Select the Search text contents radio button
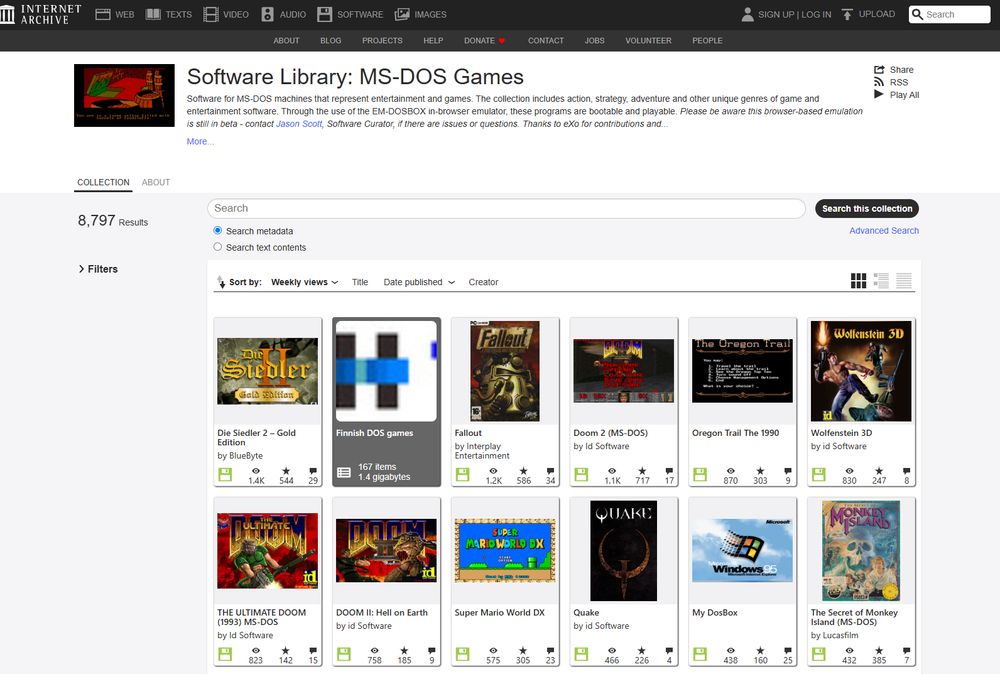Image resolution: width=1000 pixels, height=674 pixels. pyautogui.click(x=217, y=247)
